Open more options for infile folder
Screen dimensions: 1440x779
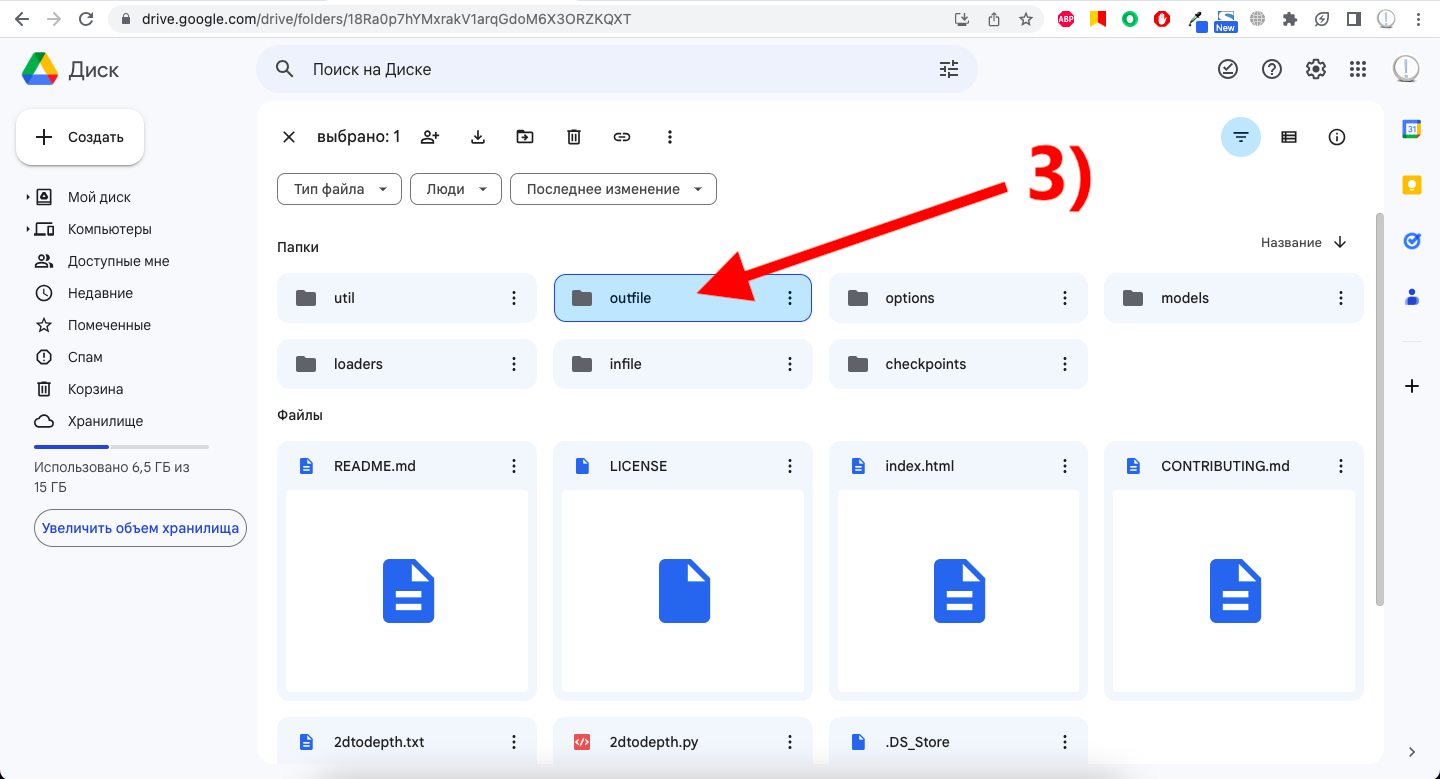pos(790,364)
